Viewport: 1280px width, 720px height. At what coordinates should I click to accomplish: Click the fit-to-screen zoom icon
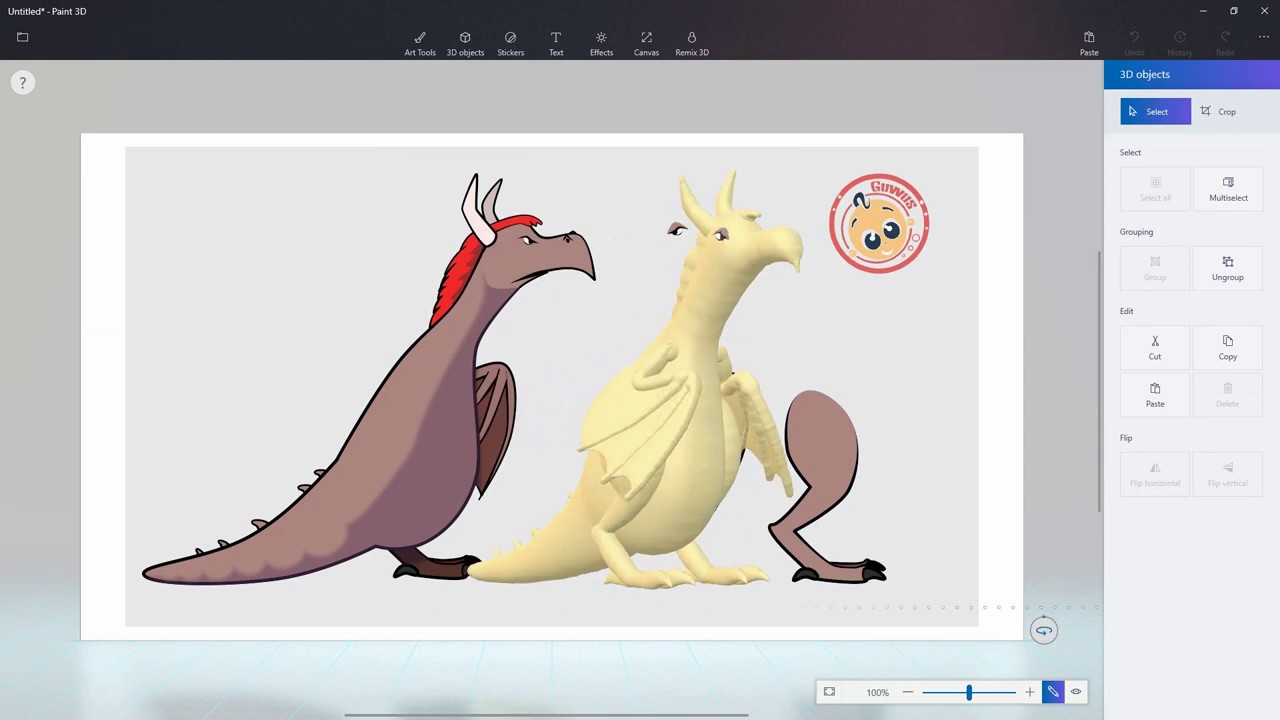tap(829, 692)
